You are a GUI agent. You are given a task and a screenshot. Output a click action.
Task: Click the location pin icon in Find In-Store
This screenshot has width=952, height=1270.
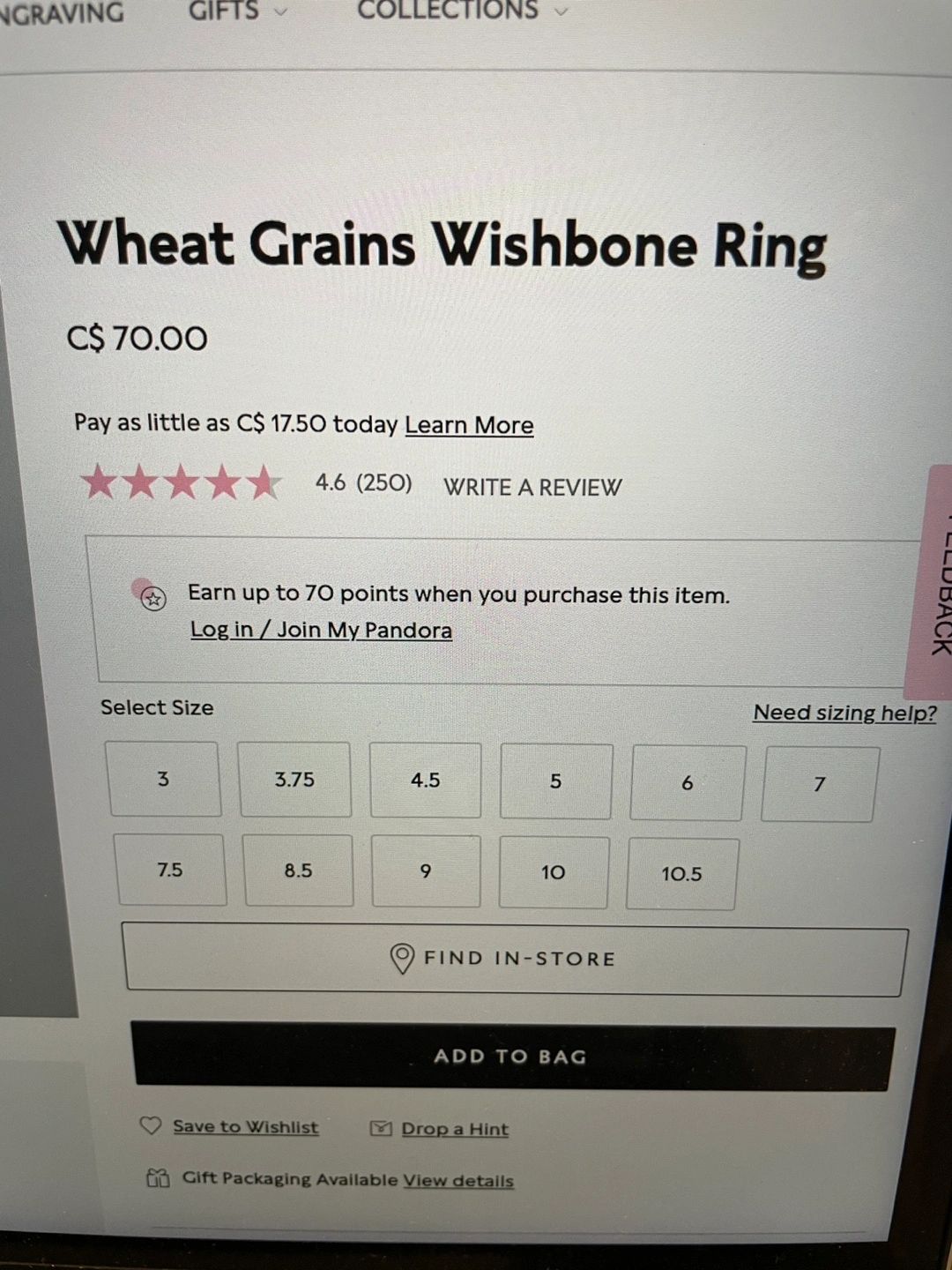(x=402, y=959)
